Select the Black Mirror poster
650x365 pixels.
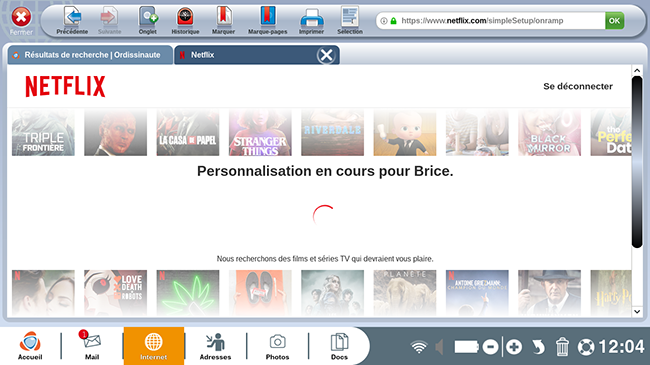549,133
